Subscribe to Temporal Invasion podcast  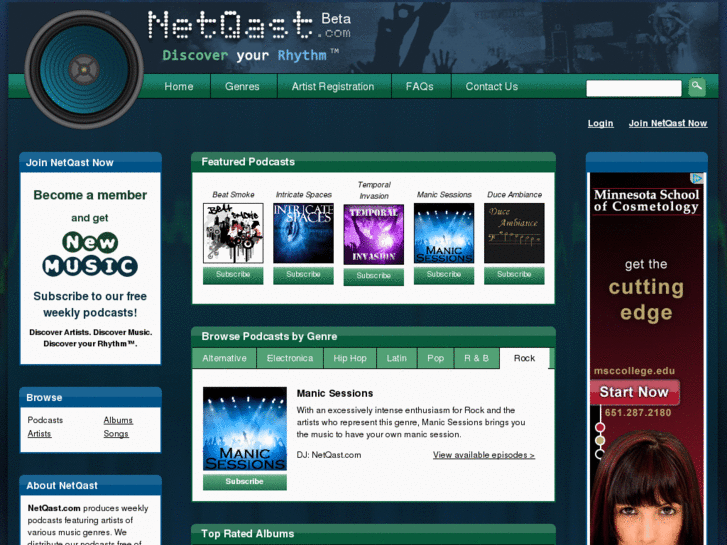[374, 276]
